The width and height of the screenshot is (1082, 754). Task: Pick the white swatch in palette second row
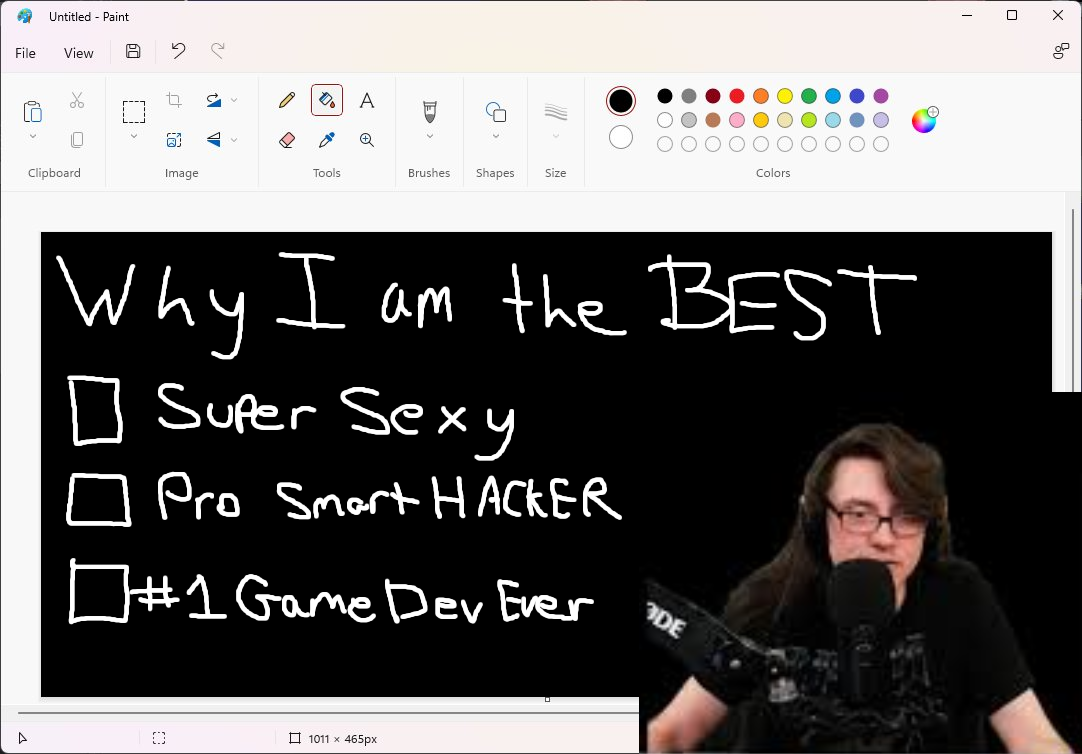pos(665,120)
